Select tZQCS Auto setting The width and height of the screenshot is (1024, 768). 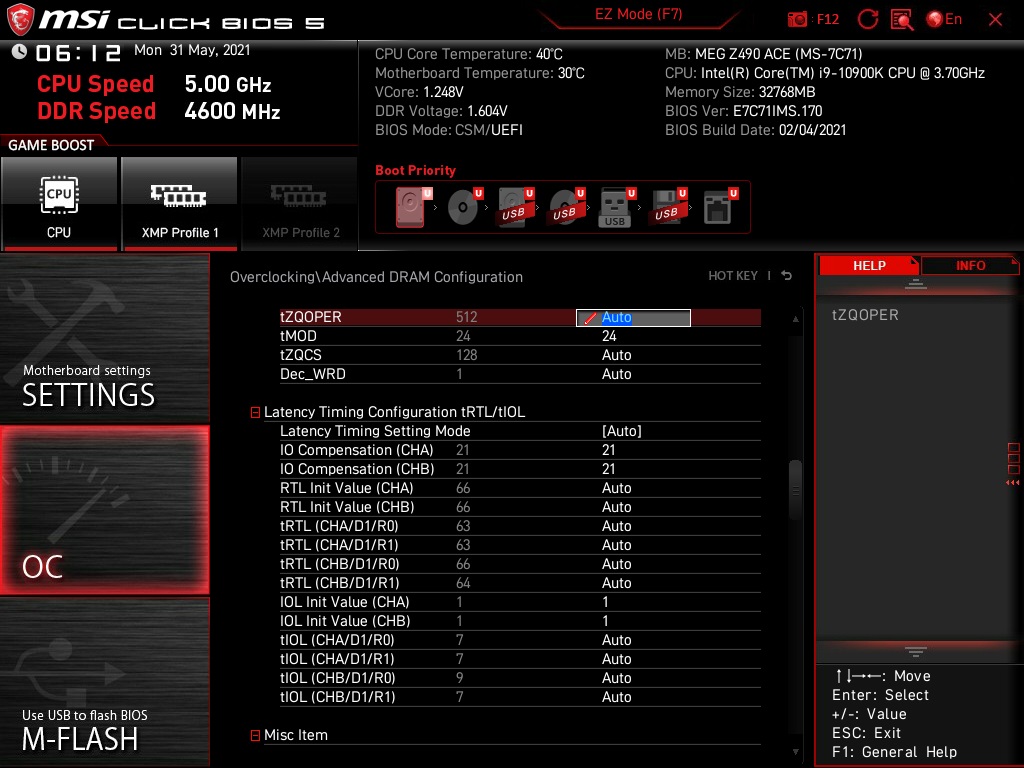616,355
